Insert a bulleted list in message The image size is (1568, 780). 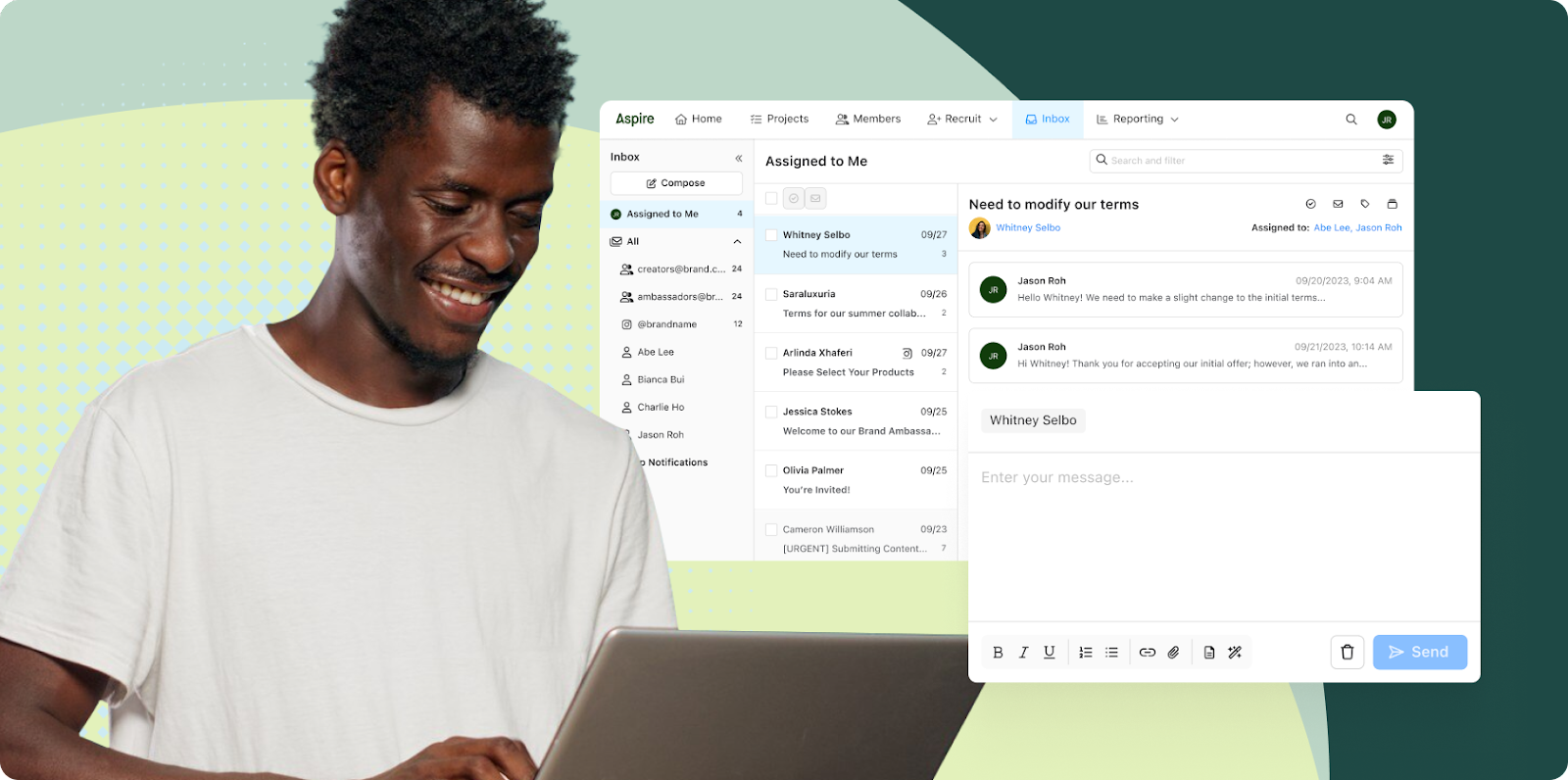click(x=1111, y=653)
